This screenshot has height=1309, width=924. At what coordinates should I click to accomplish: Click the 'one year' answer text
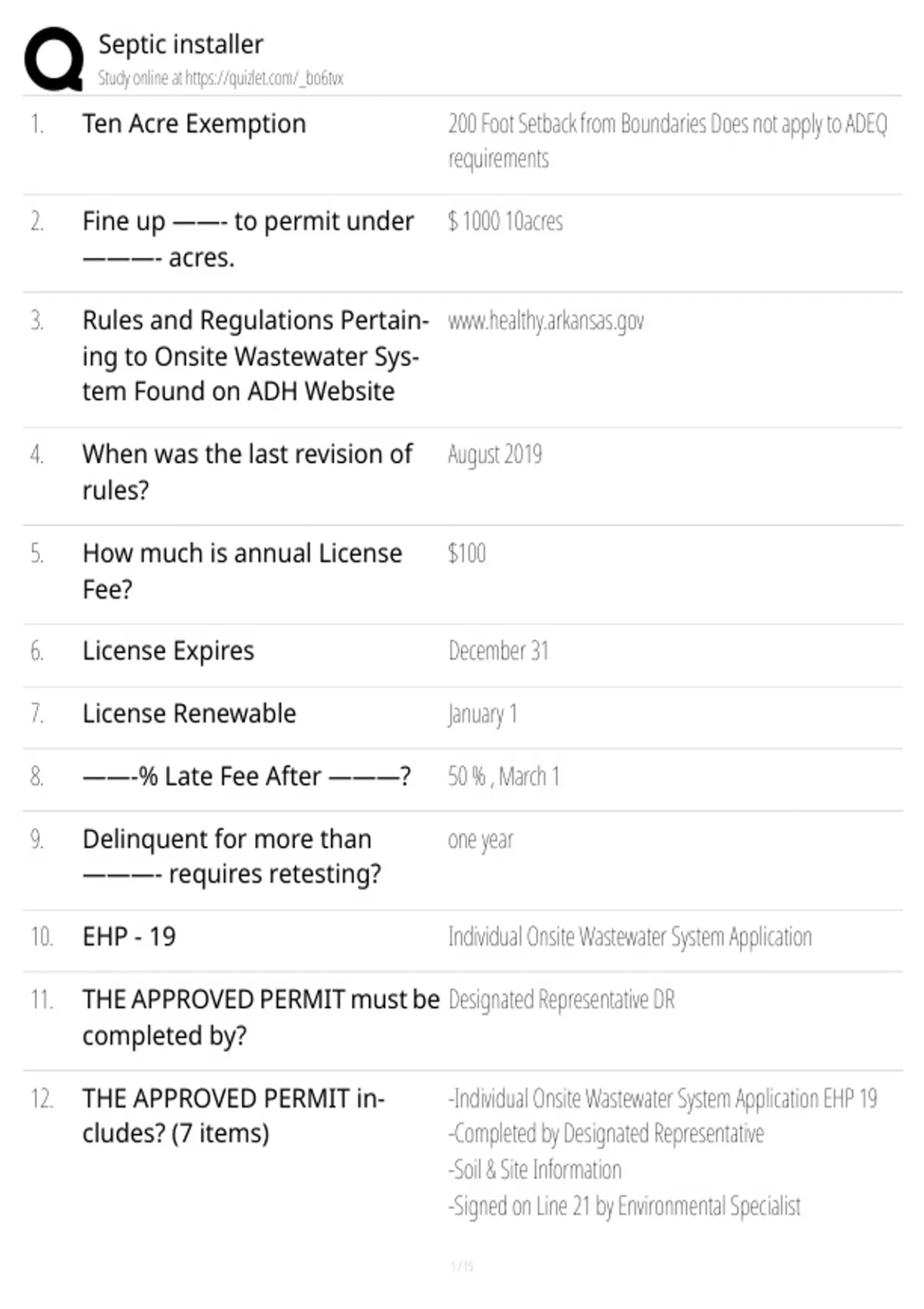coord(480,840)
